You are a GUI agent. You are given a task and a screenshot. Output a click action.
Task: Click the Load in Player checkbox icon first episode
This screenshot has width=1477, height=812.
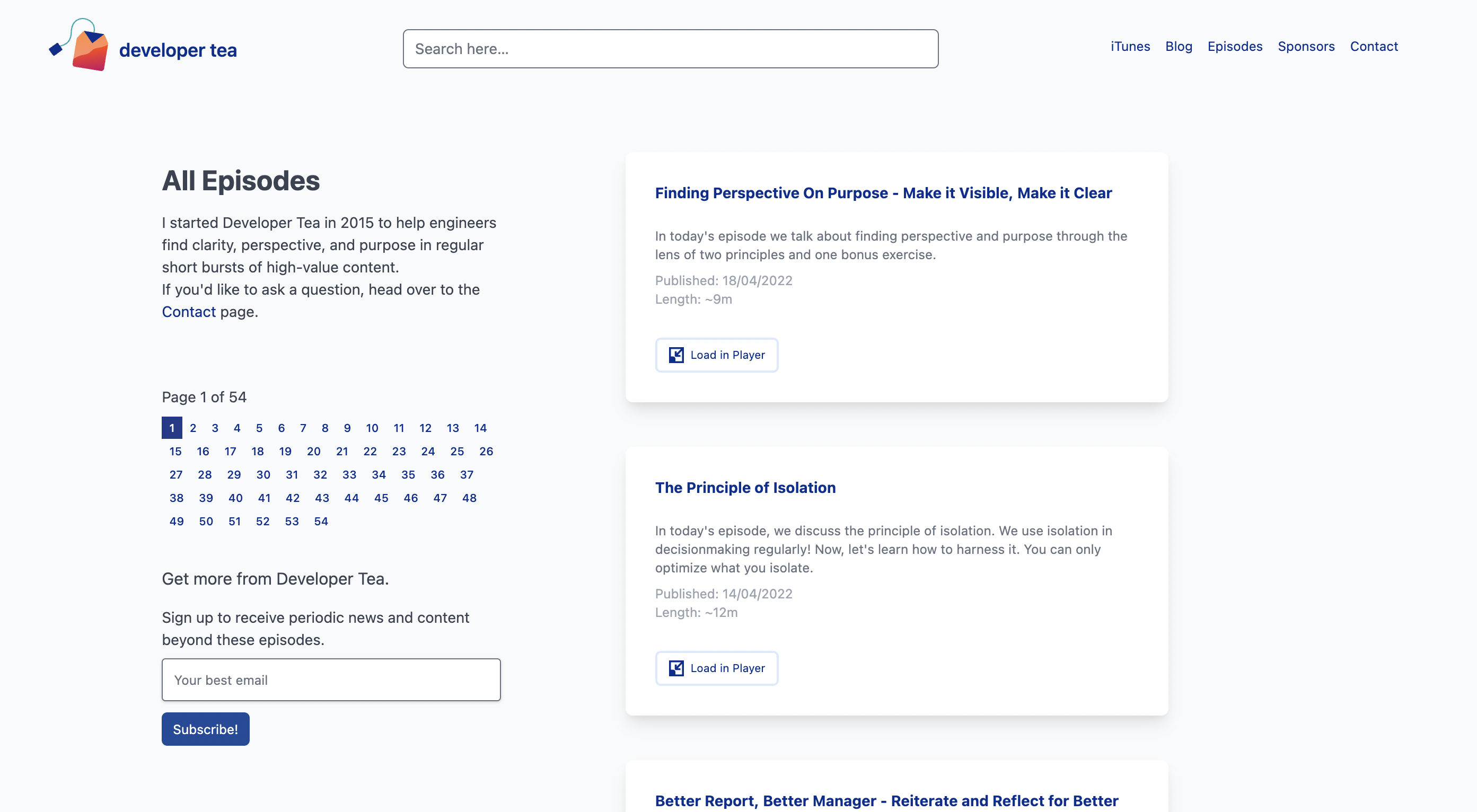[x=674, y=354]
